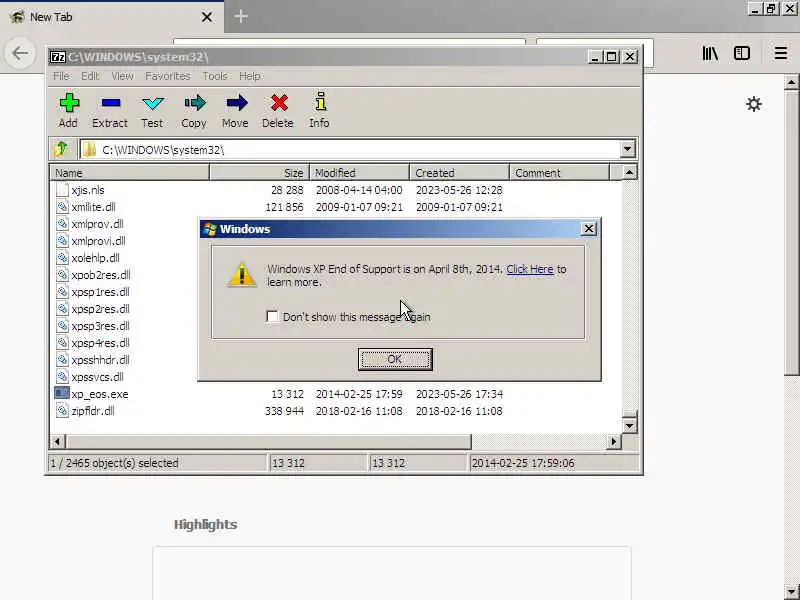This screenshot has height=600, width=800.
Task: Click the browser back arrow button
Action: click(x=20, y=53)
